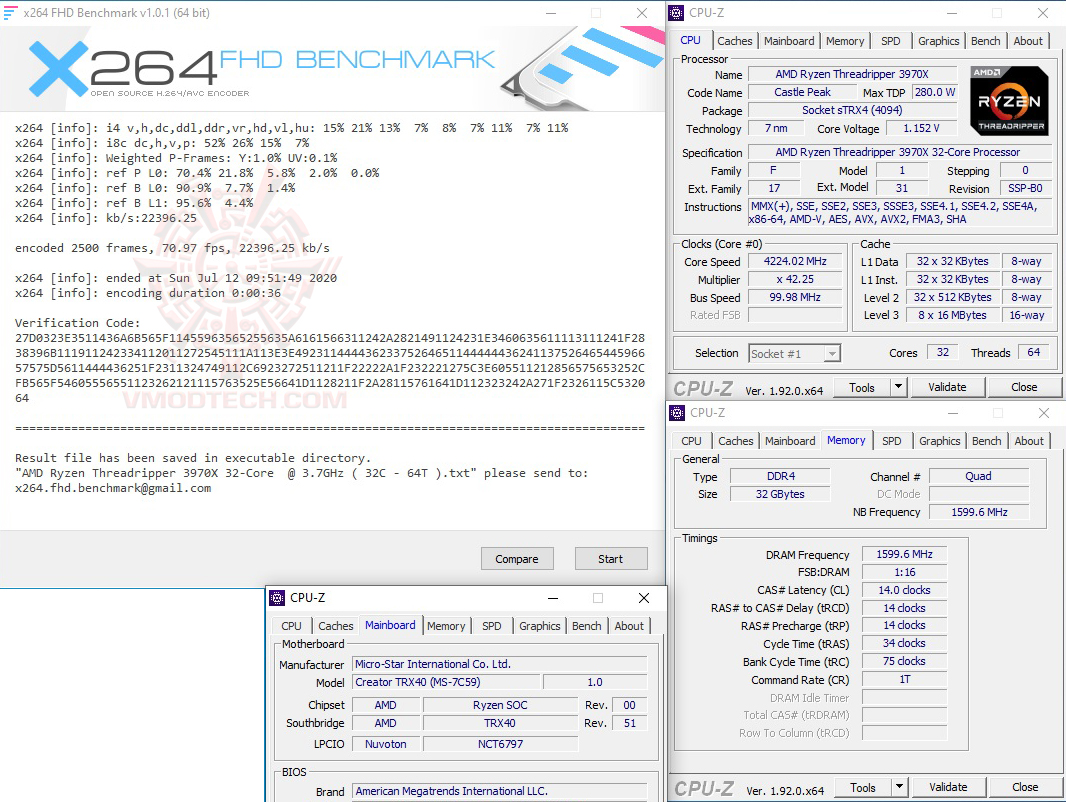This screenshot has height=802, width=1066.
Task: Open Mainboard tab in the top CPU-Z window
Action: [789, 41]
